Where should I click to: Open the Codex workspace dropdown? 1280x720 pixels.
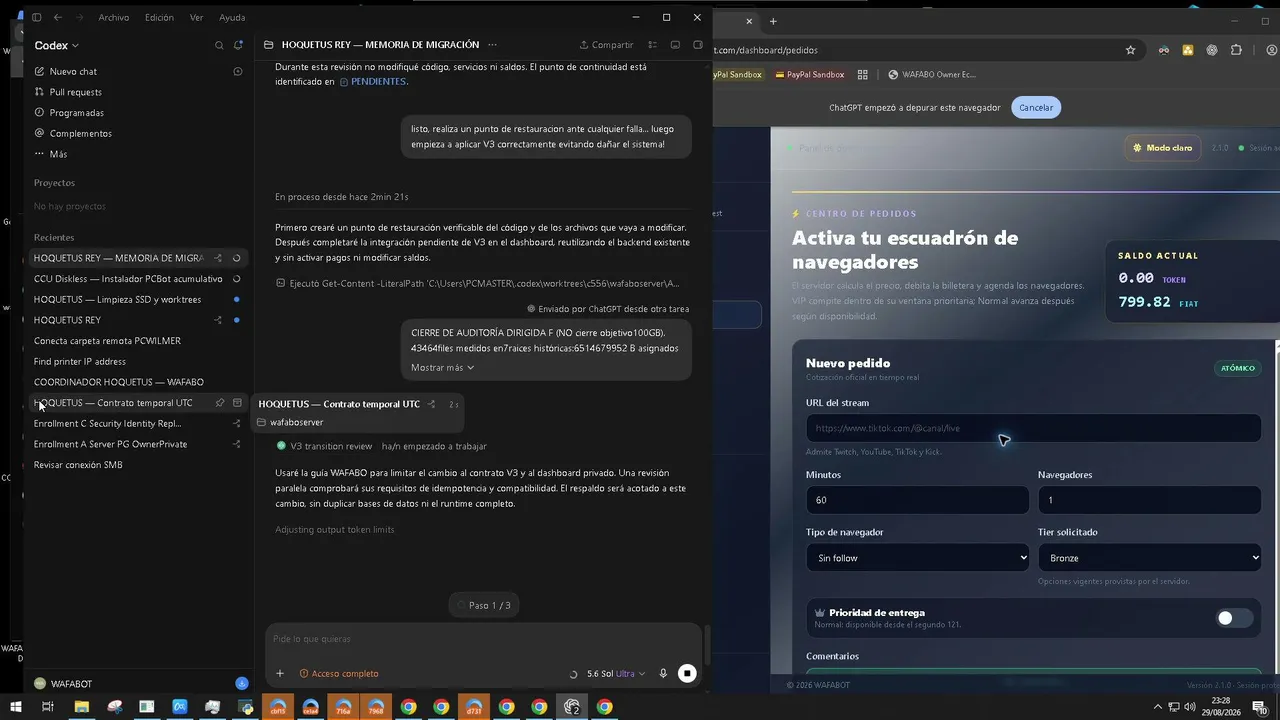[x=56, y=45]
